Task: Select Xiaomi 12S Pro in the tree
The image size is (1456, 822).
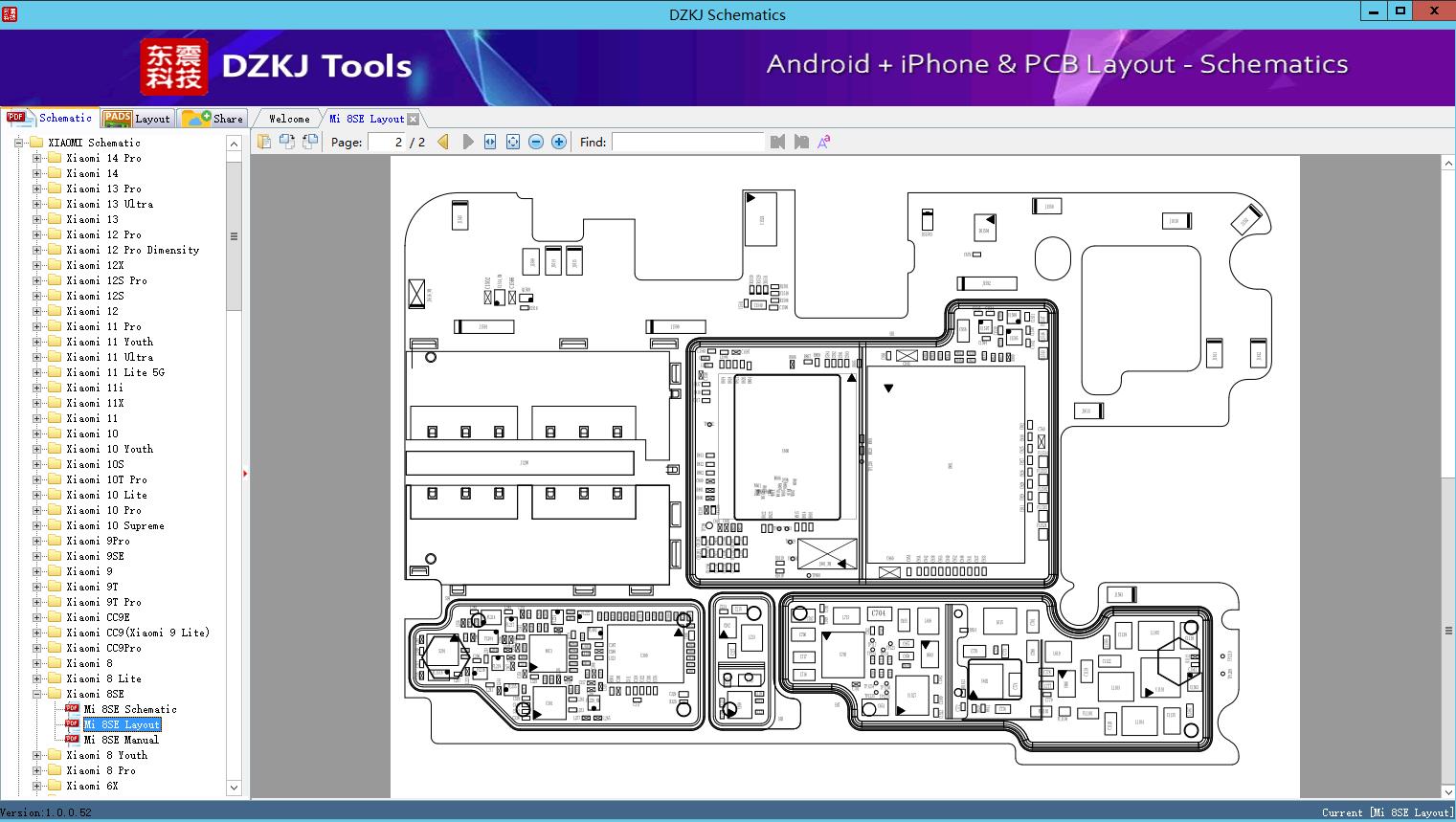Action: pyautogui.click(x=106, y=280)
